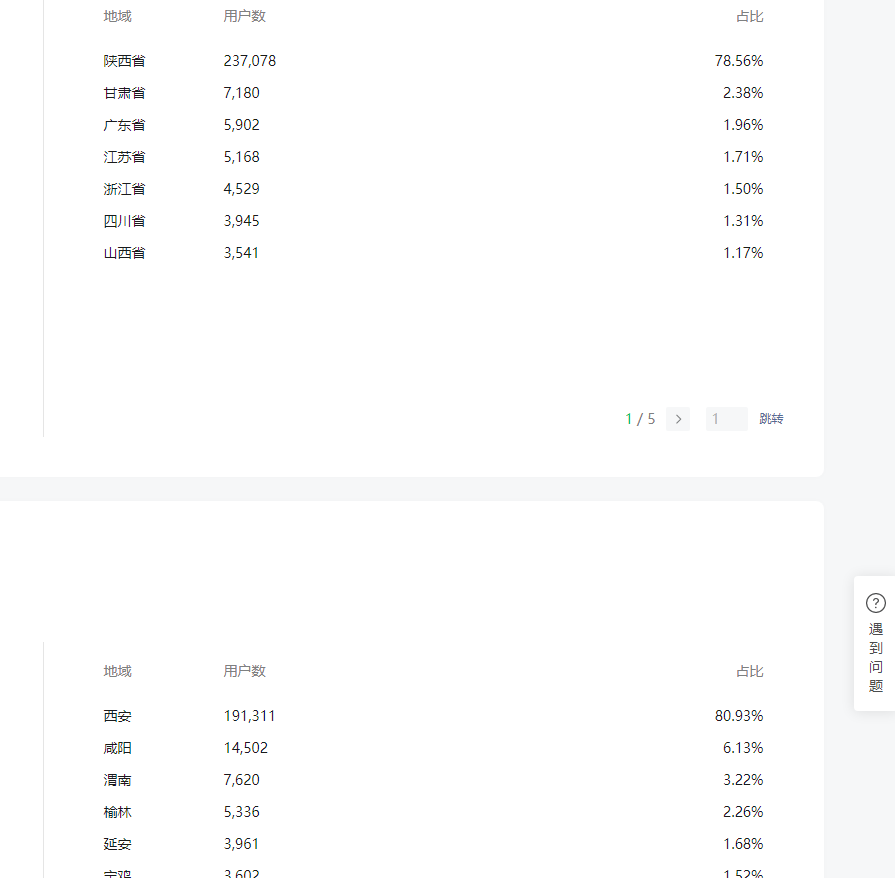895x878 pixels.
Task: Select the 江苏省 row
Action: click(433, 157)
